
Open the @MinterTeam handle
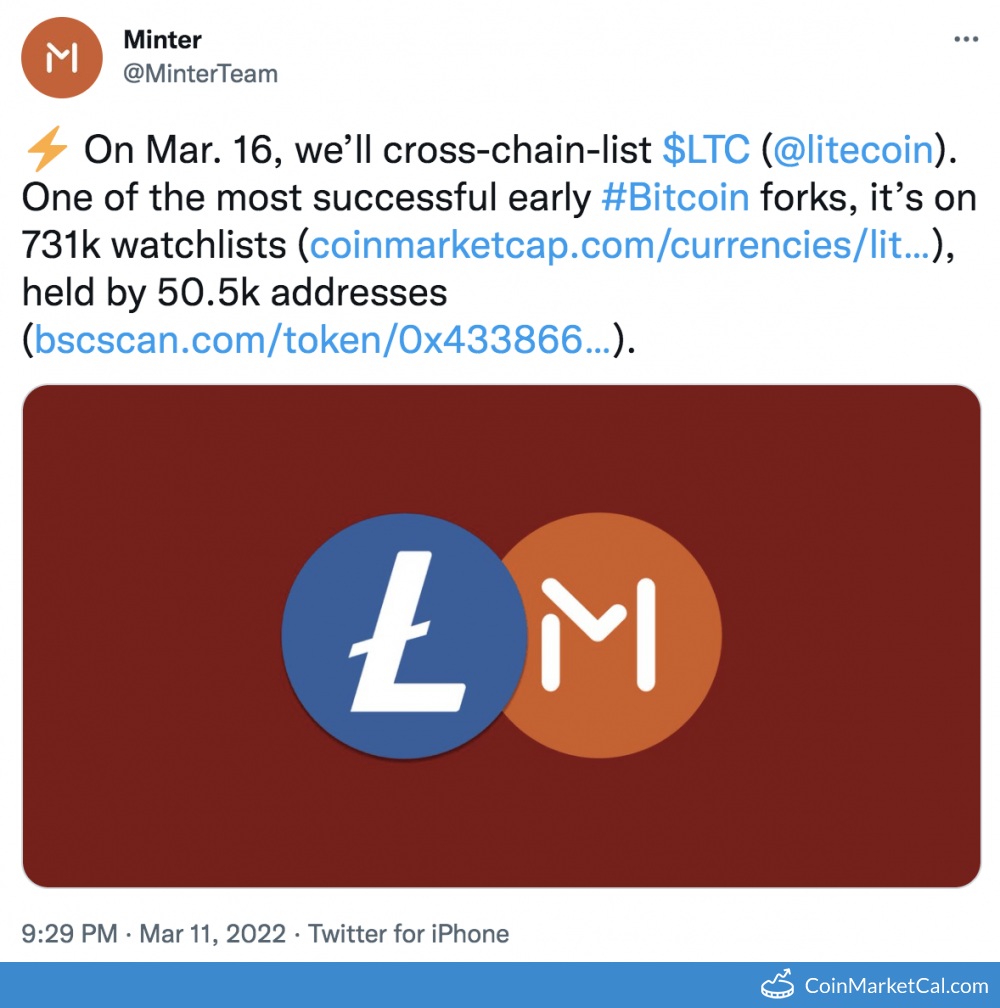200,74
